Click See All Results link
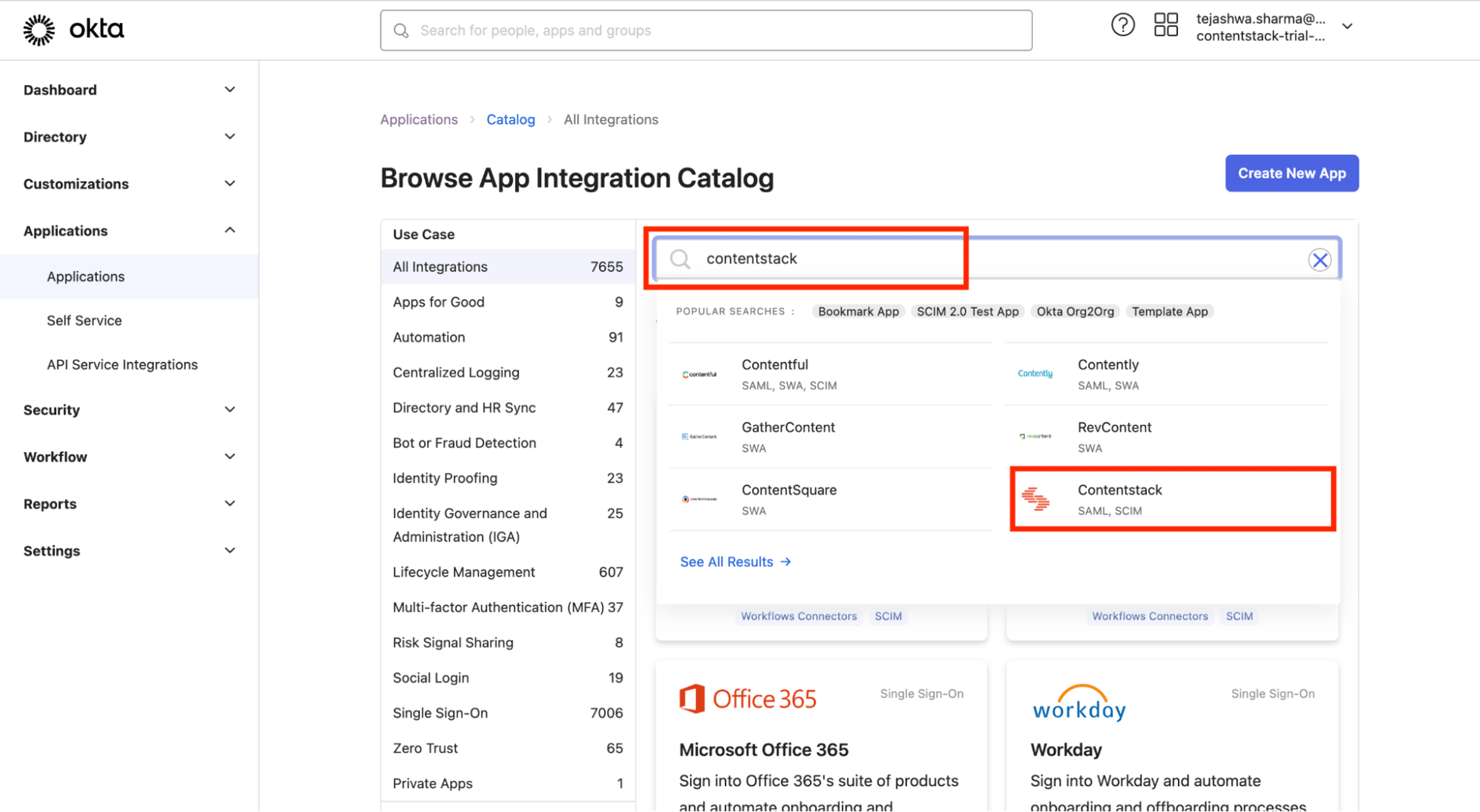The width and height of the screenshot is (1480, 812). coord(735,562)
